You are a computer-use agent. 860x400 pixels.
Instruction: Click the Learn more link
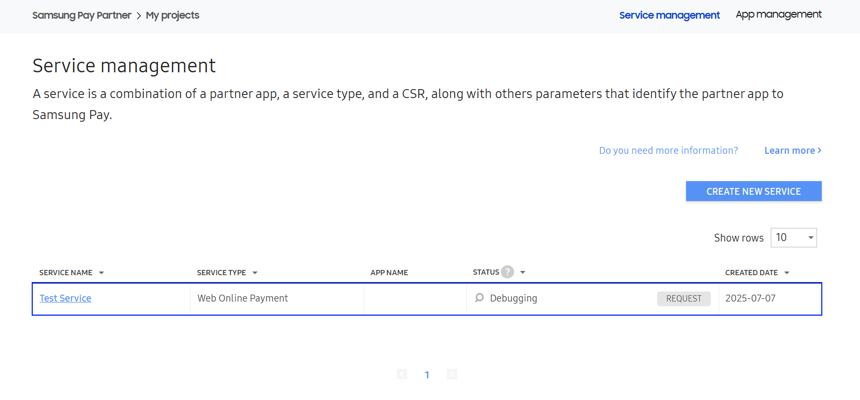(x=793, y=150)
